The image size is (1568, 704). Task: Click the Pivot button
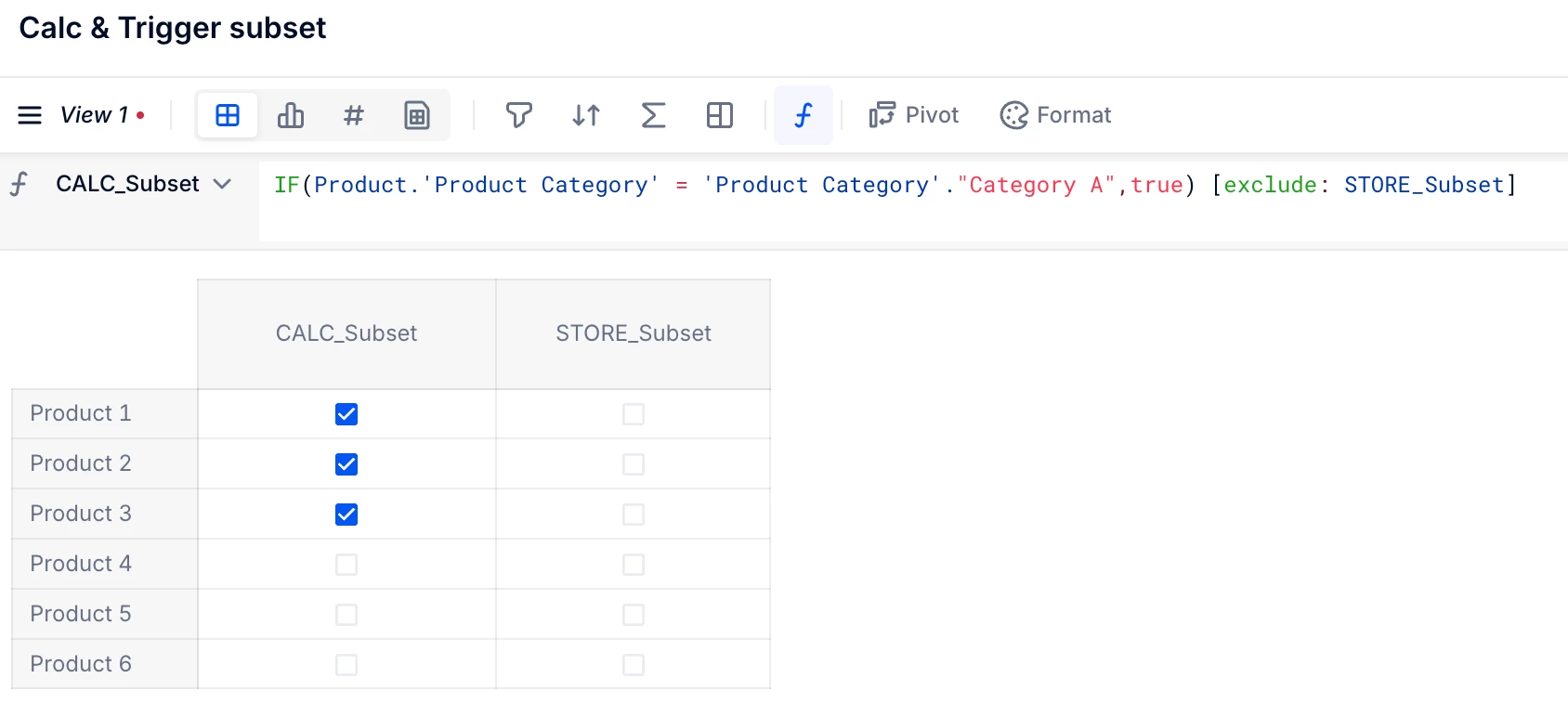pos(914,115)
